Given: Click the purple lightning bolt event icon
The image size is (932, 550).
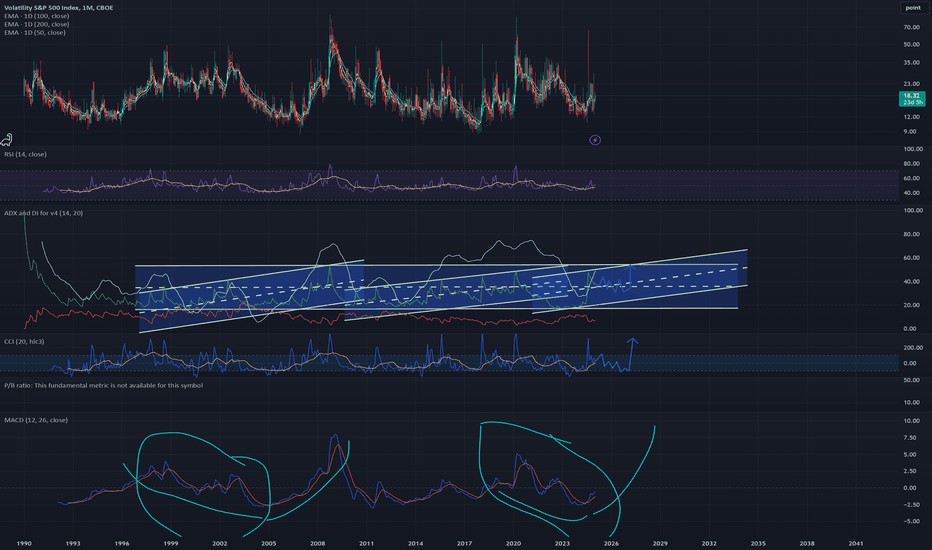Looking at the screenshot, I should click(594, 140).
